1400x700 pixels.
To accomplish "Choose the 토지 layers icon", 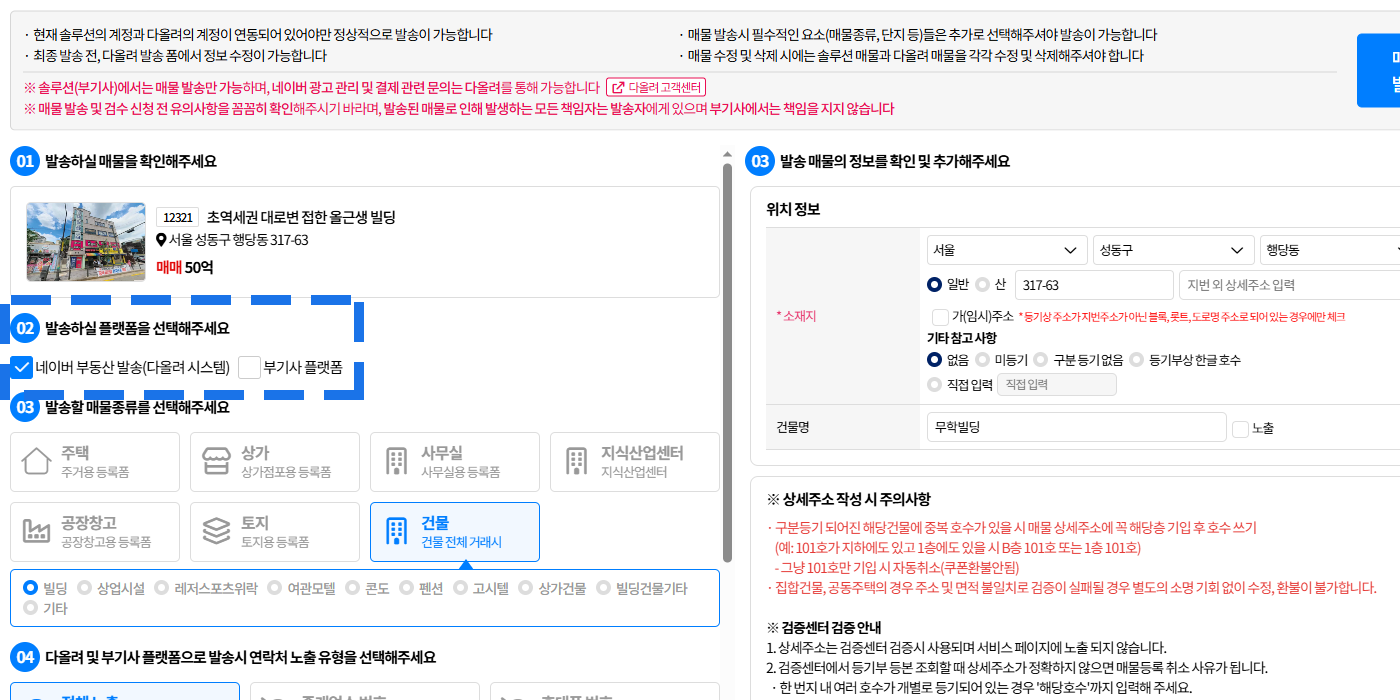I will [x=216, y=532].
